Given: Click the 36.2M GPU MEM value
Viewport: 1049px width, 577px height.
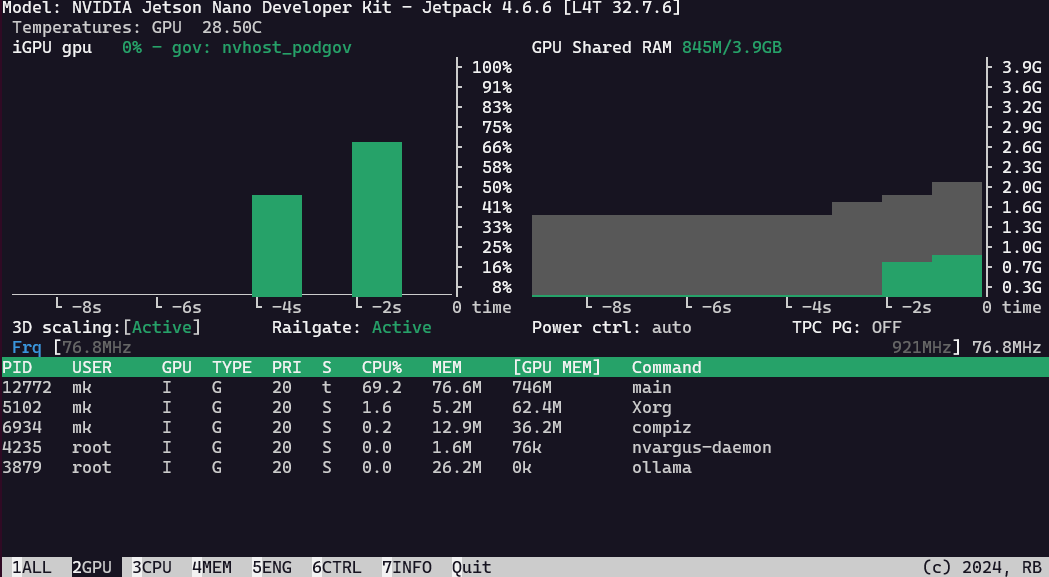Looking at the screenshot, I should 537,428.
